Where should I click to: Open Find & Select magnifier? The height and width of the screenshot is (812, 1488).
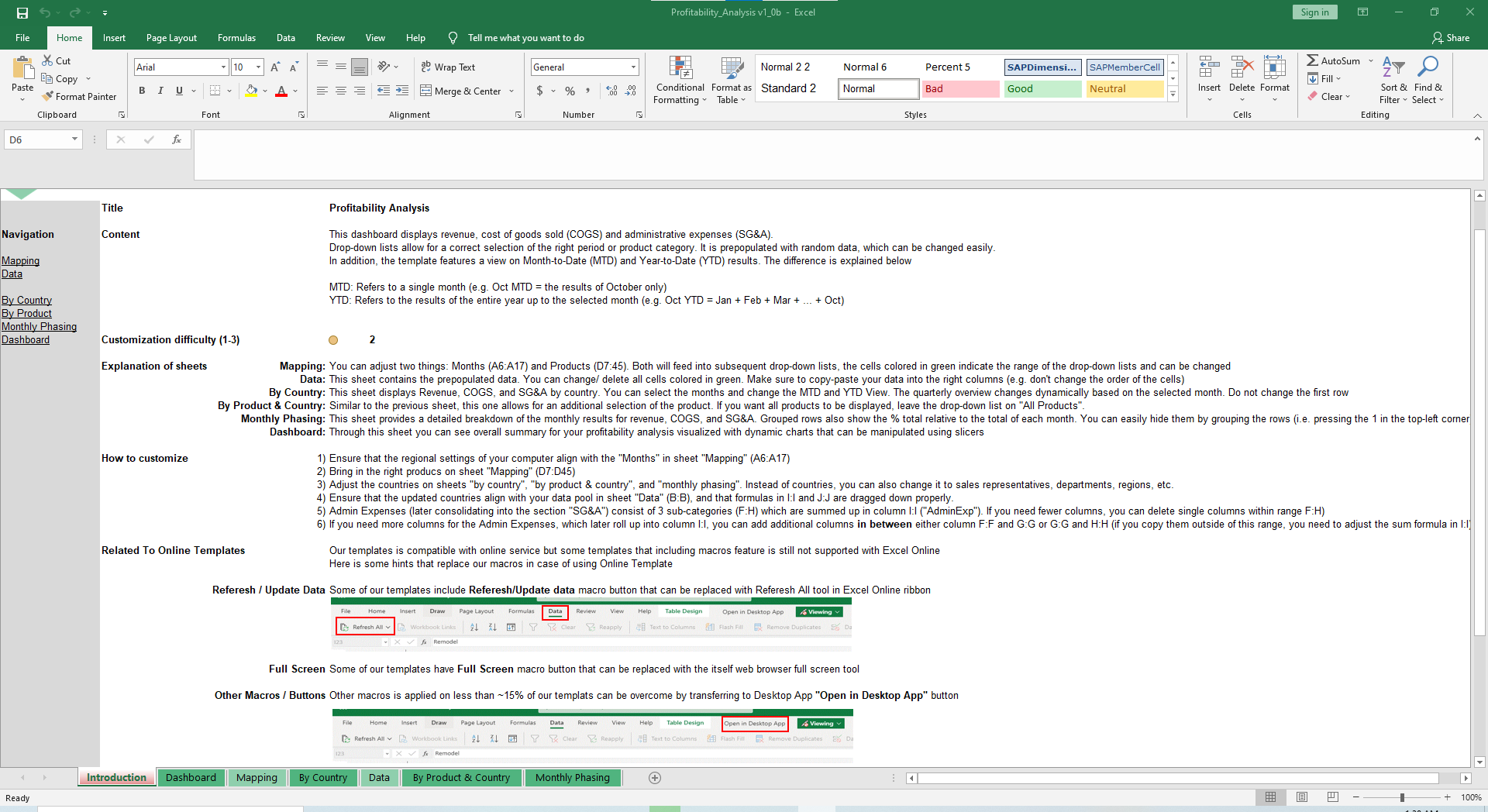1428,80
